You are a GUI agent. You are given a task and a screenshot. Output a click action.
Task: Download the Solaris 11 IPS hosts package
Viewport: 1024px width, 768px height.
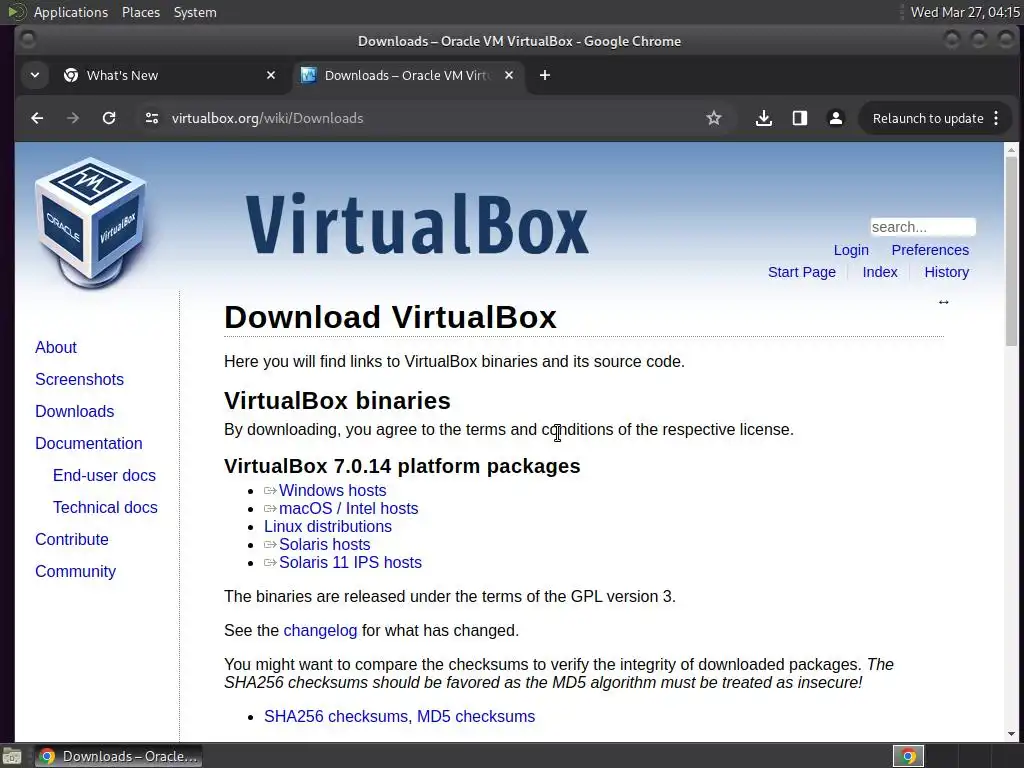[x=351, y=562]
